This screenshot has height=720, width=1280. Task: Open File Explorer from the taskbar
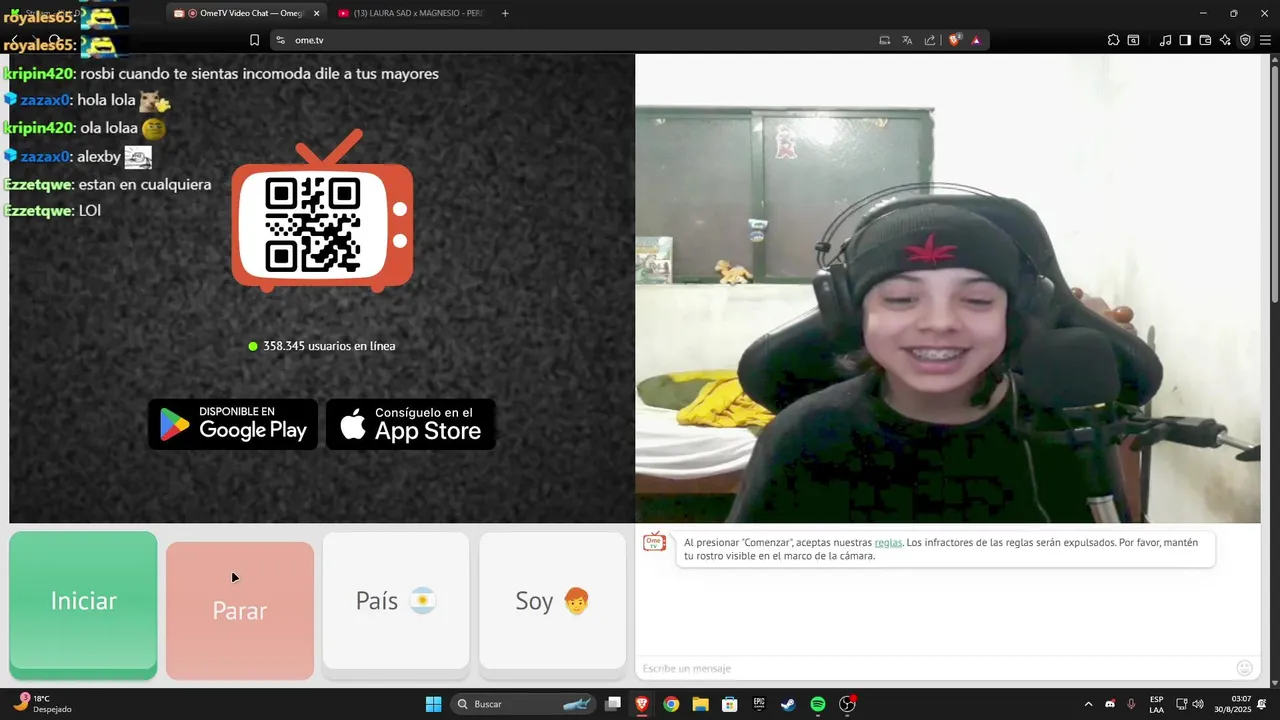[700, 704]
